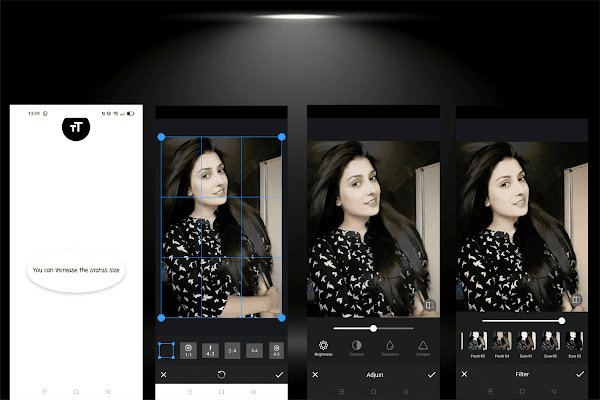Choose the 3:4 crop ratio
600x400 pixels.
232,351
